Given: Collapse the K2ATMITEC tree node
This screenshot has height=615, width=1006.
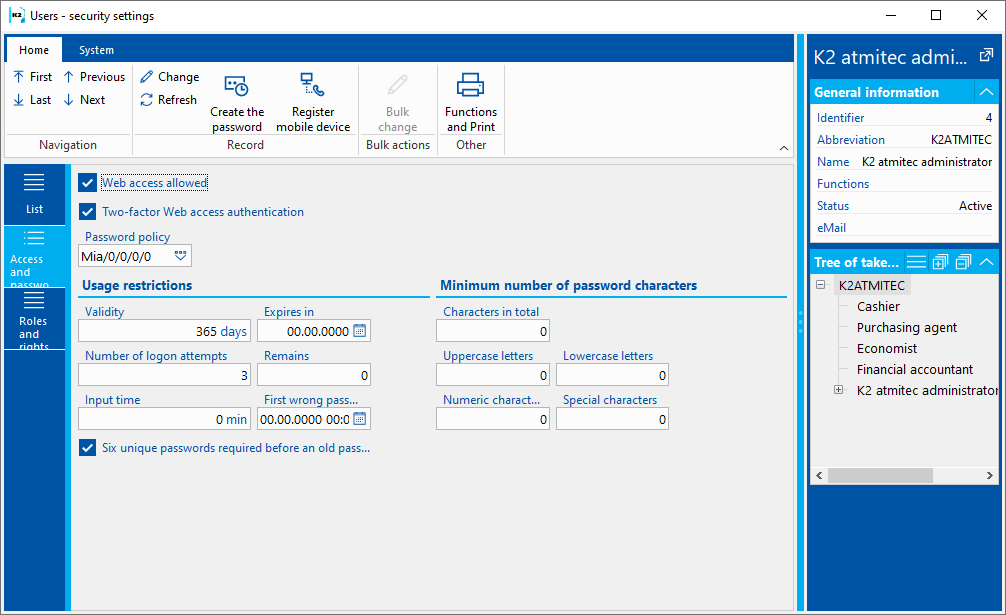Looking at the screenshot, I should (x=821, y=285).
